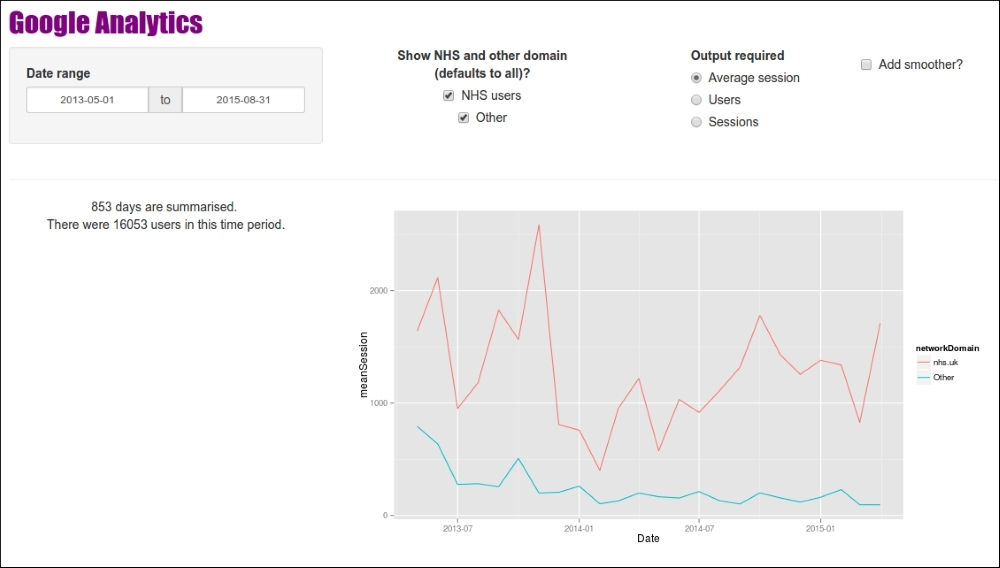The image size is (1000, 568).
Task: Click the Date x-axis label
Action: point(648,539)
